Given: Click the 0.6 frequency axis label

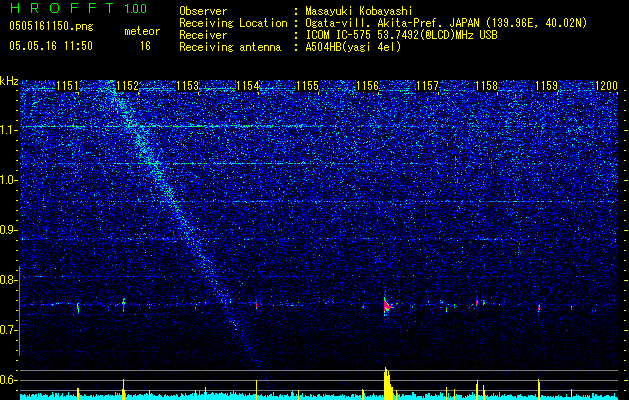Looking at the screenshot, I should (7, 380).
